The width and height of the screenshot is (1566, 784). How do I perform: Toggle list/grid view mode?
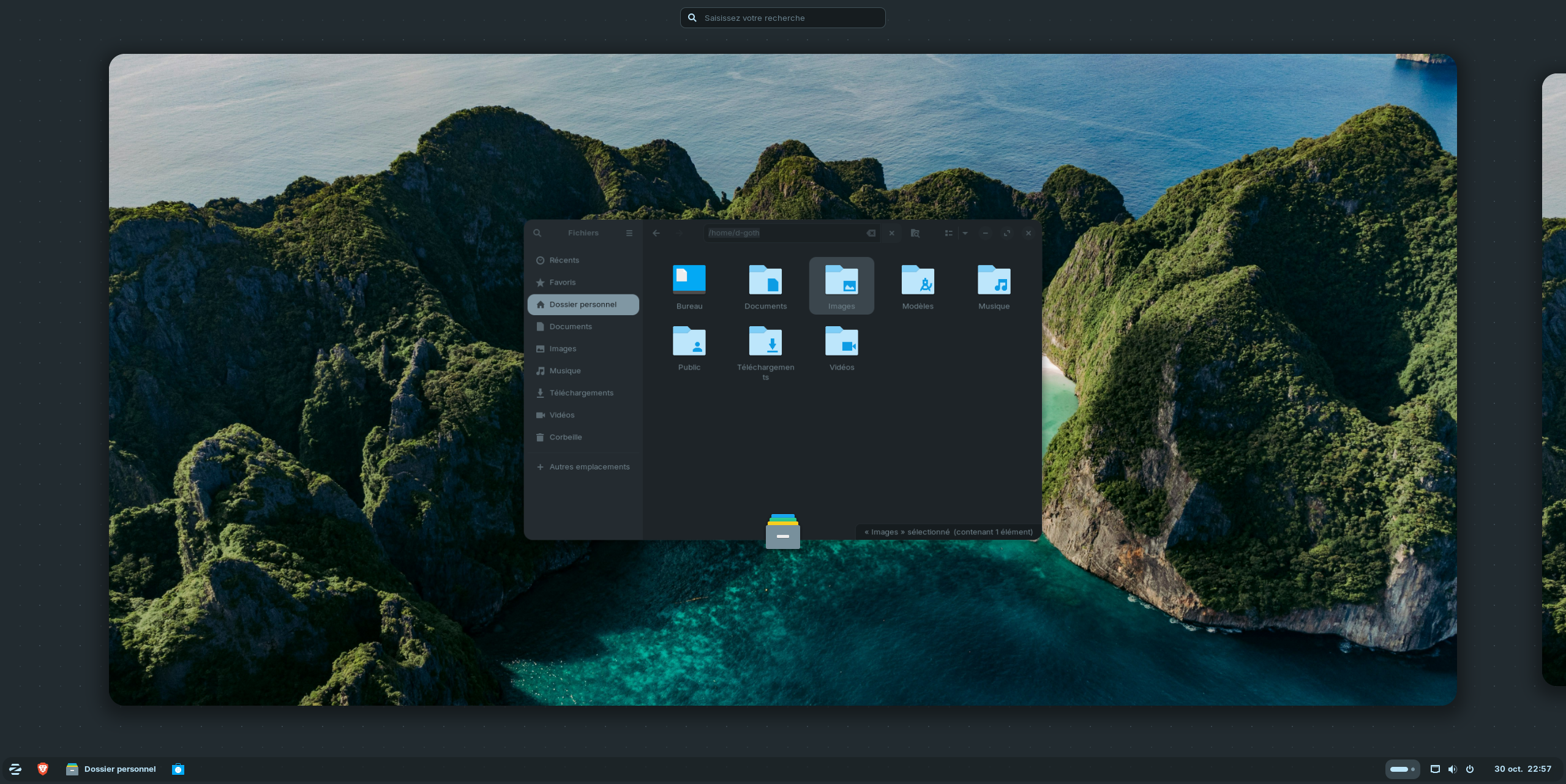tap(948, 233)
